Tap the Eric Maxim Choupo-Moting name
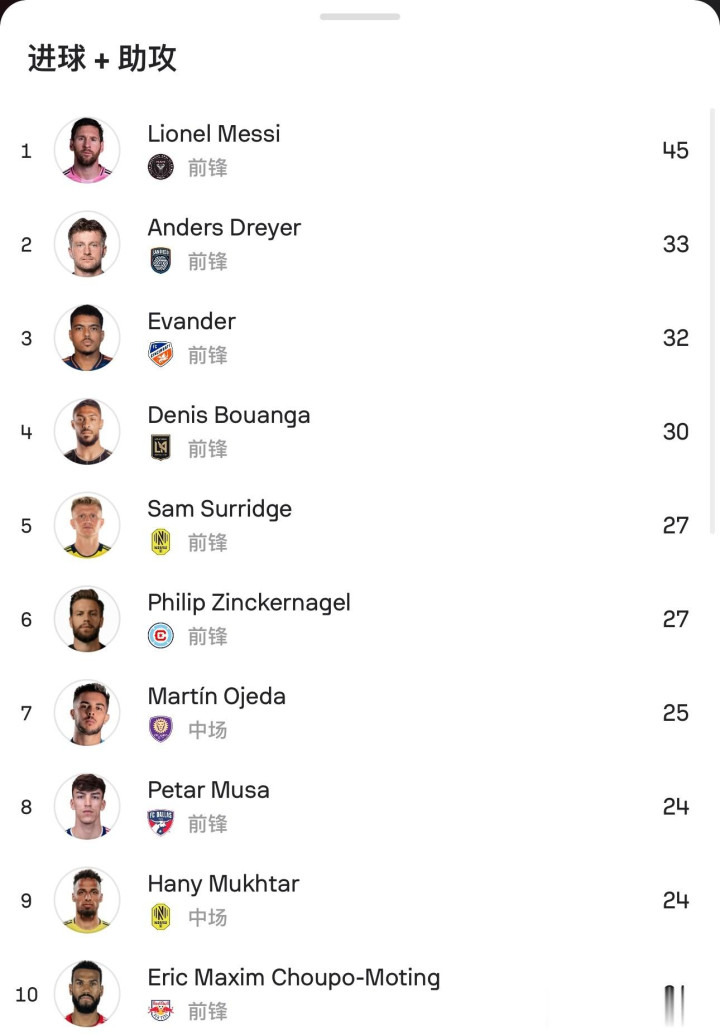The width and height of the screenshot is (720, 1035). click(293, 977)
